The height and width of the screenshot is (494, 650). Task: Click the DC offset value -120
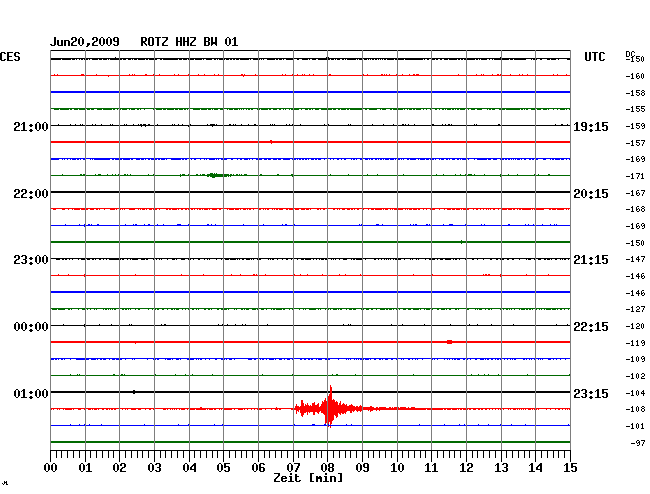pos(635,327)
